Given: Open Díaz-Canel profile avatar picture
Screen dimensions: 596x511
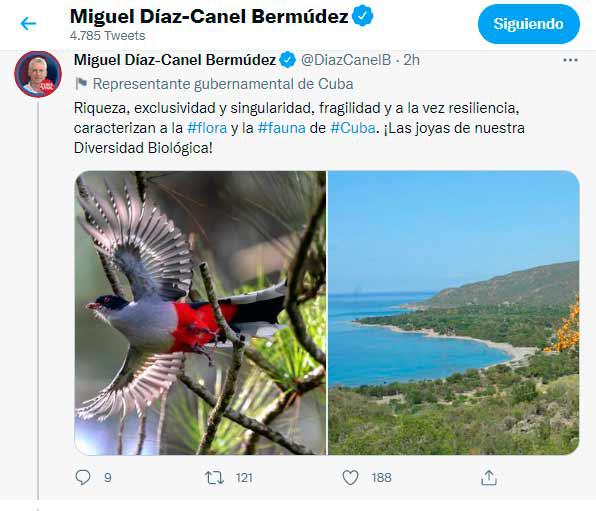Looking at the screenshot, I should click(38, 74).
